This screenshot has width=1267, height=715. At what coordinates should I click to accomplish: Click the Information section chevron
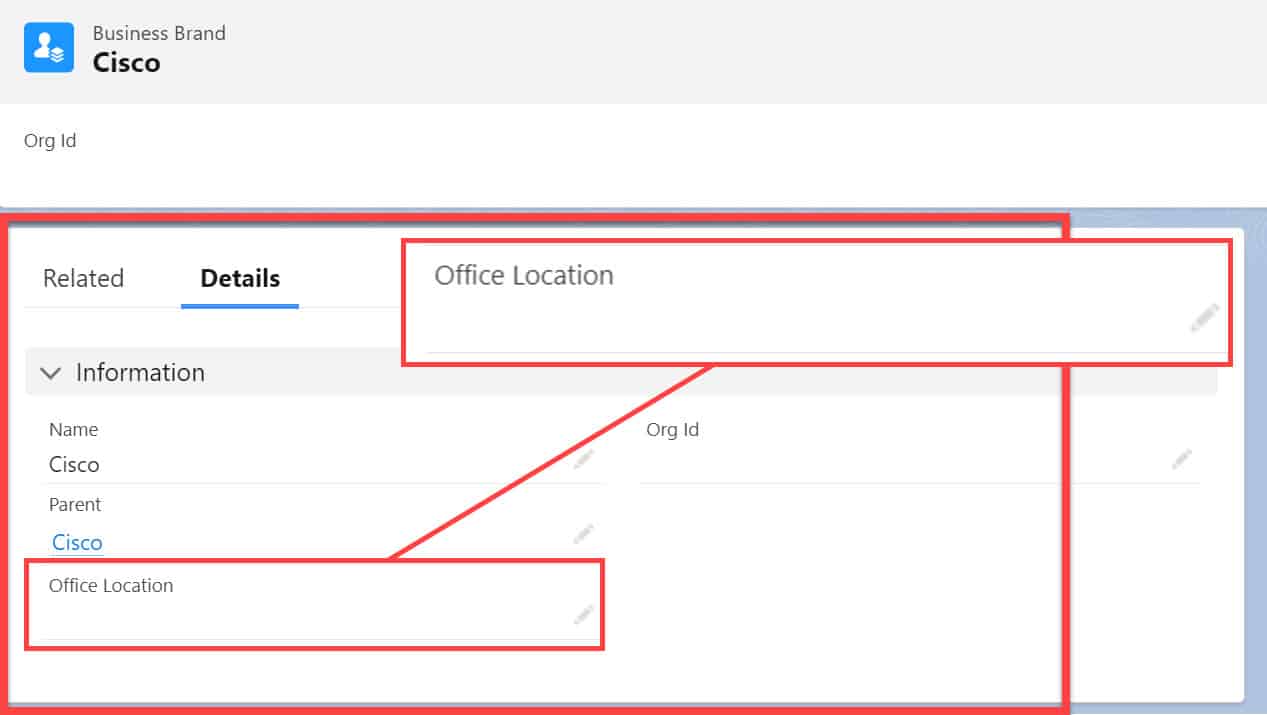tap(51, 372)
